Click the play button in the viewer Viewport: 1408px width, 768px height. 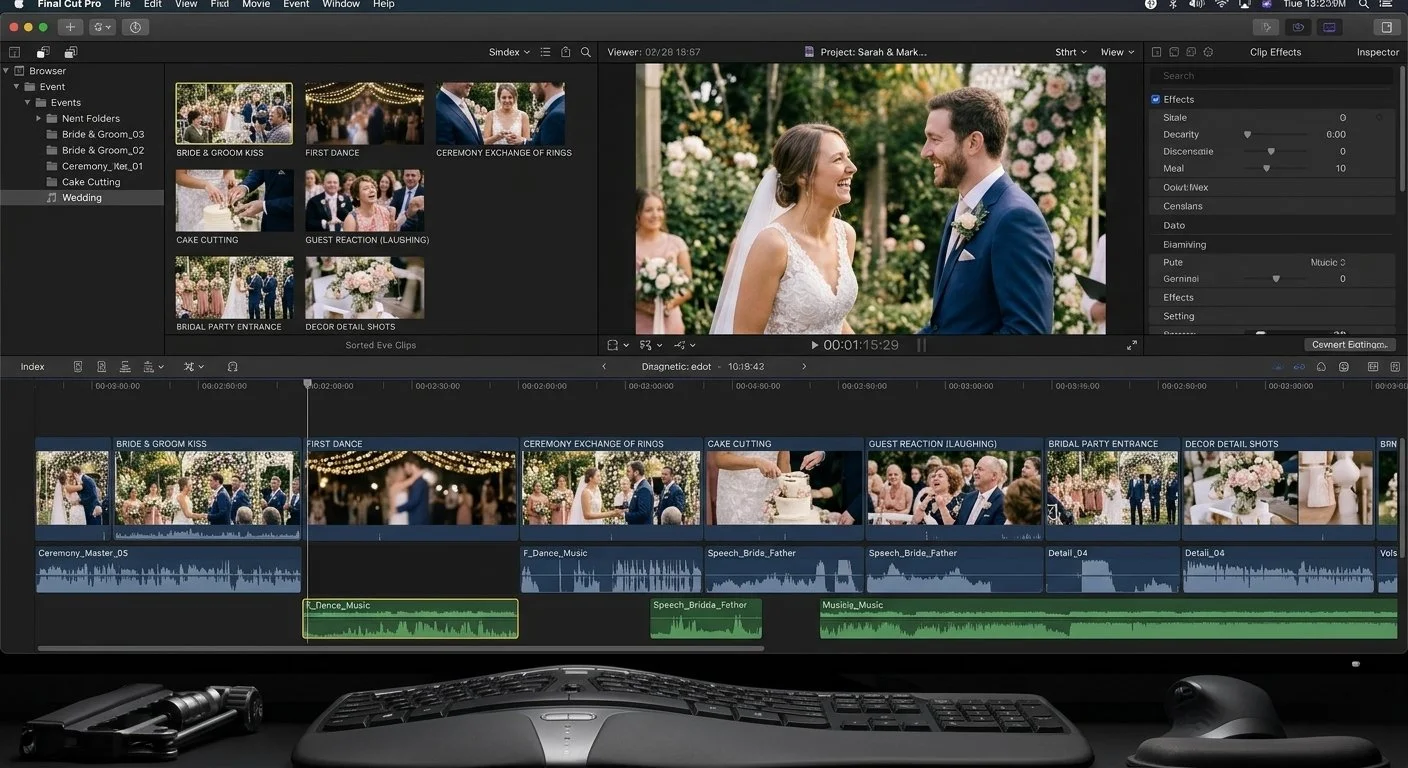click(x=814, y=345)
